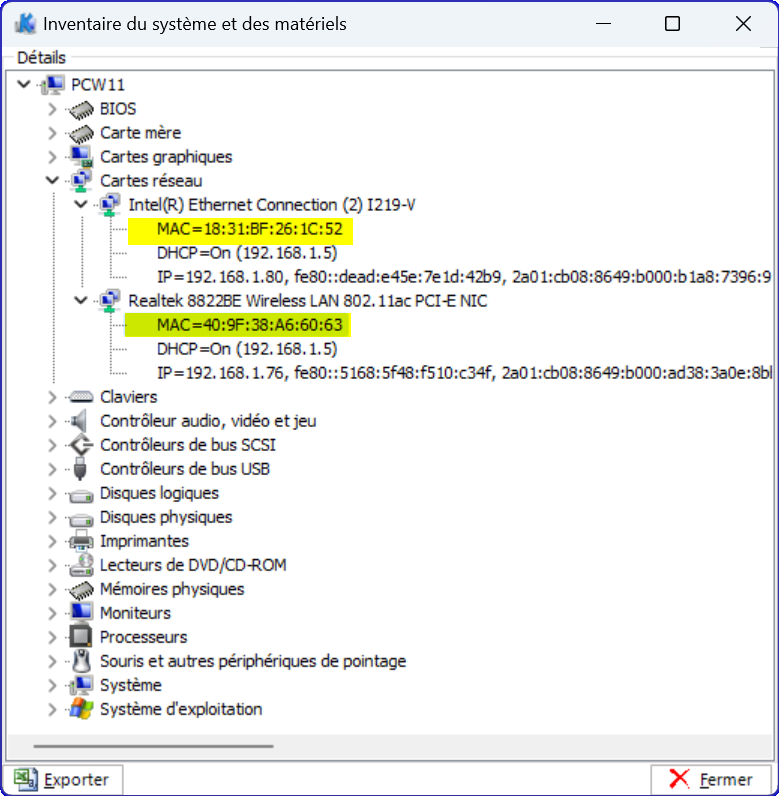The width and height of the screenshot is (779, 796).
Task: Collapse the PCW11 root node
Action: coord(24,85)
